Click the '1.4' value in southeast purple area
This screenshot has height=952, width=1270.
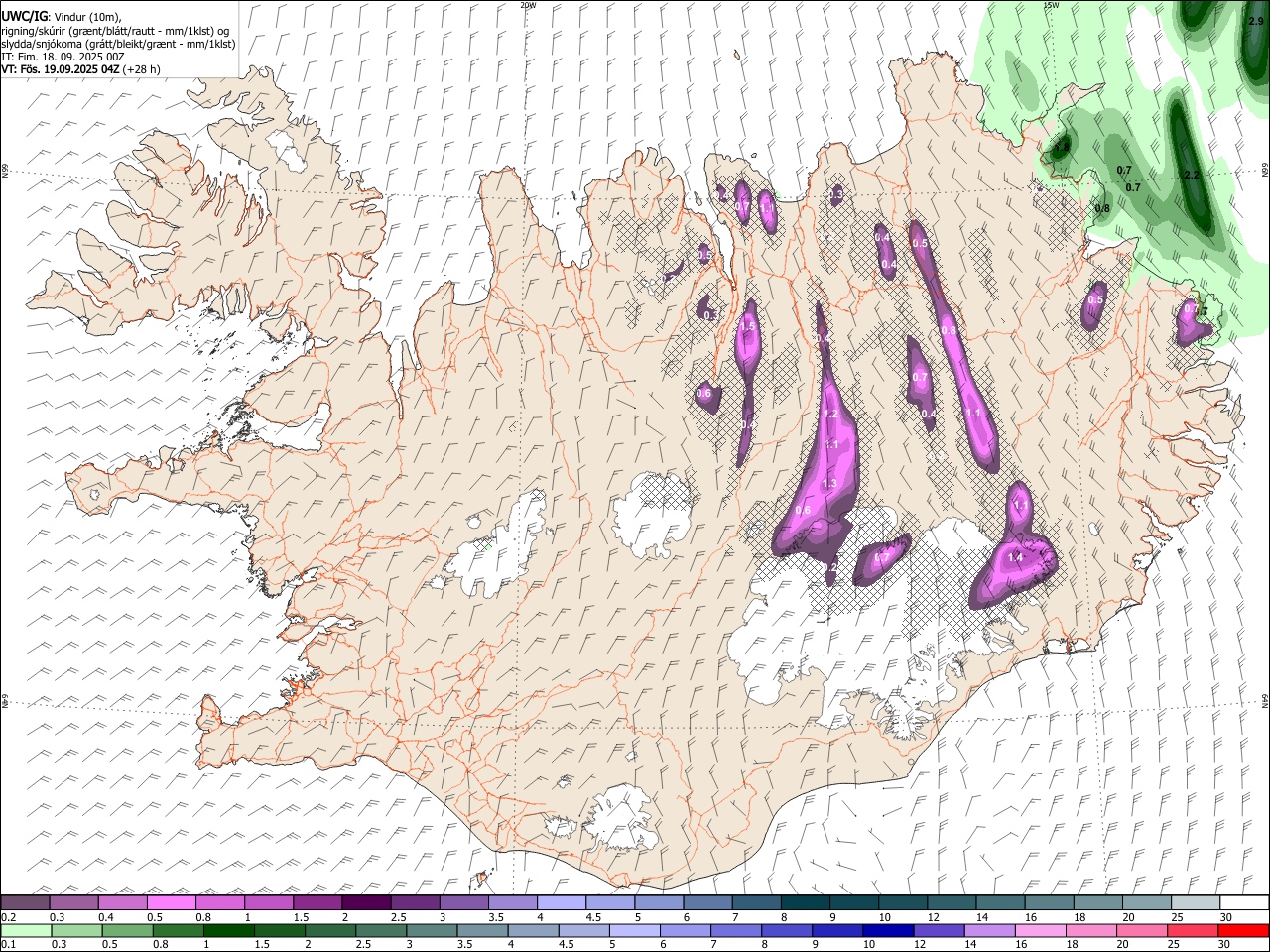[x=1015, y=558]
